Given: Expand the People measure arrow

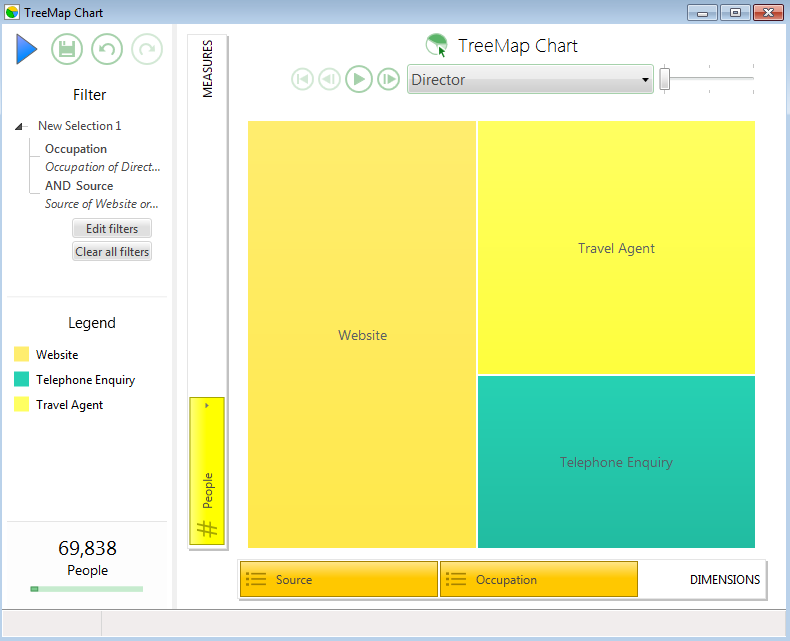Looking at the screenshot, I should tap(207, 405).
